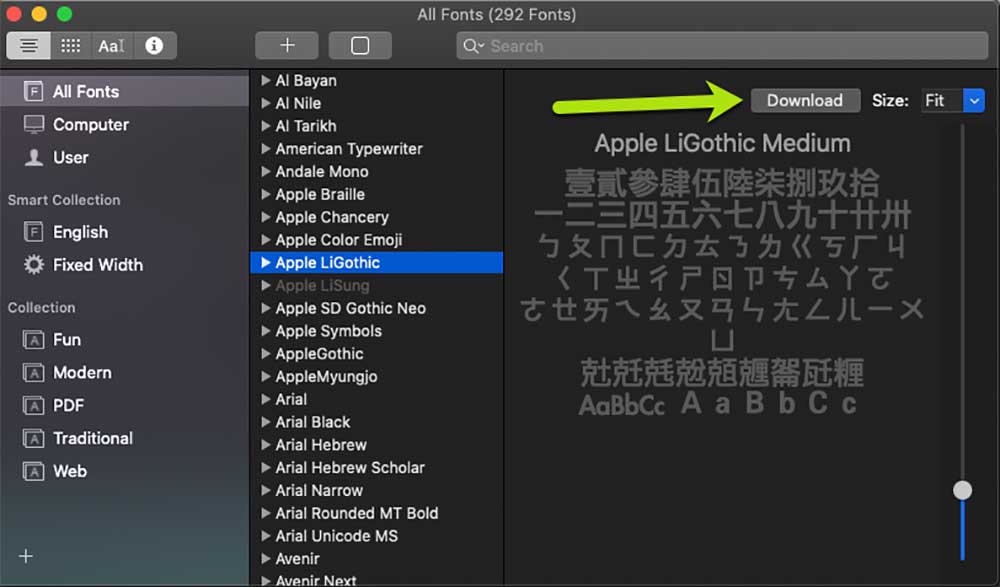Click the magnifier icon in the search field
Screen dimensions: 1000x587
coord(473,46)
